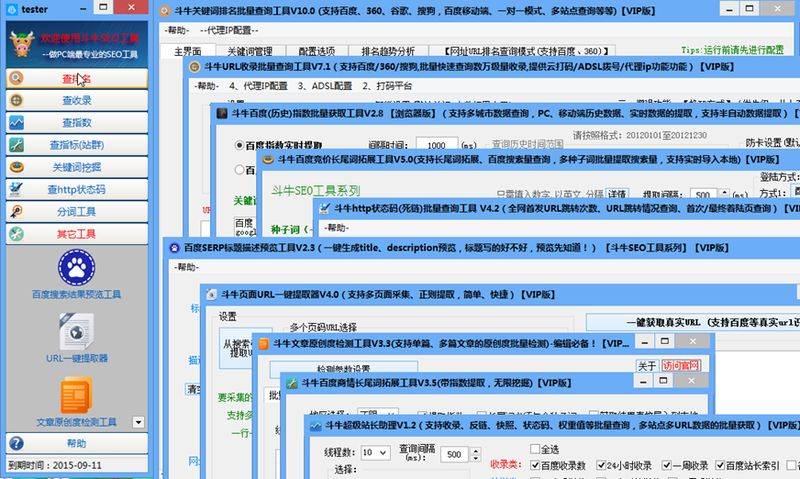Select the 百度指数实时提取 radio button
This screenshot has width=800, height=479.
(x=238, y=145)
